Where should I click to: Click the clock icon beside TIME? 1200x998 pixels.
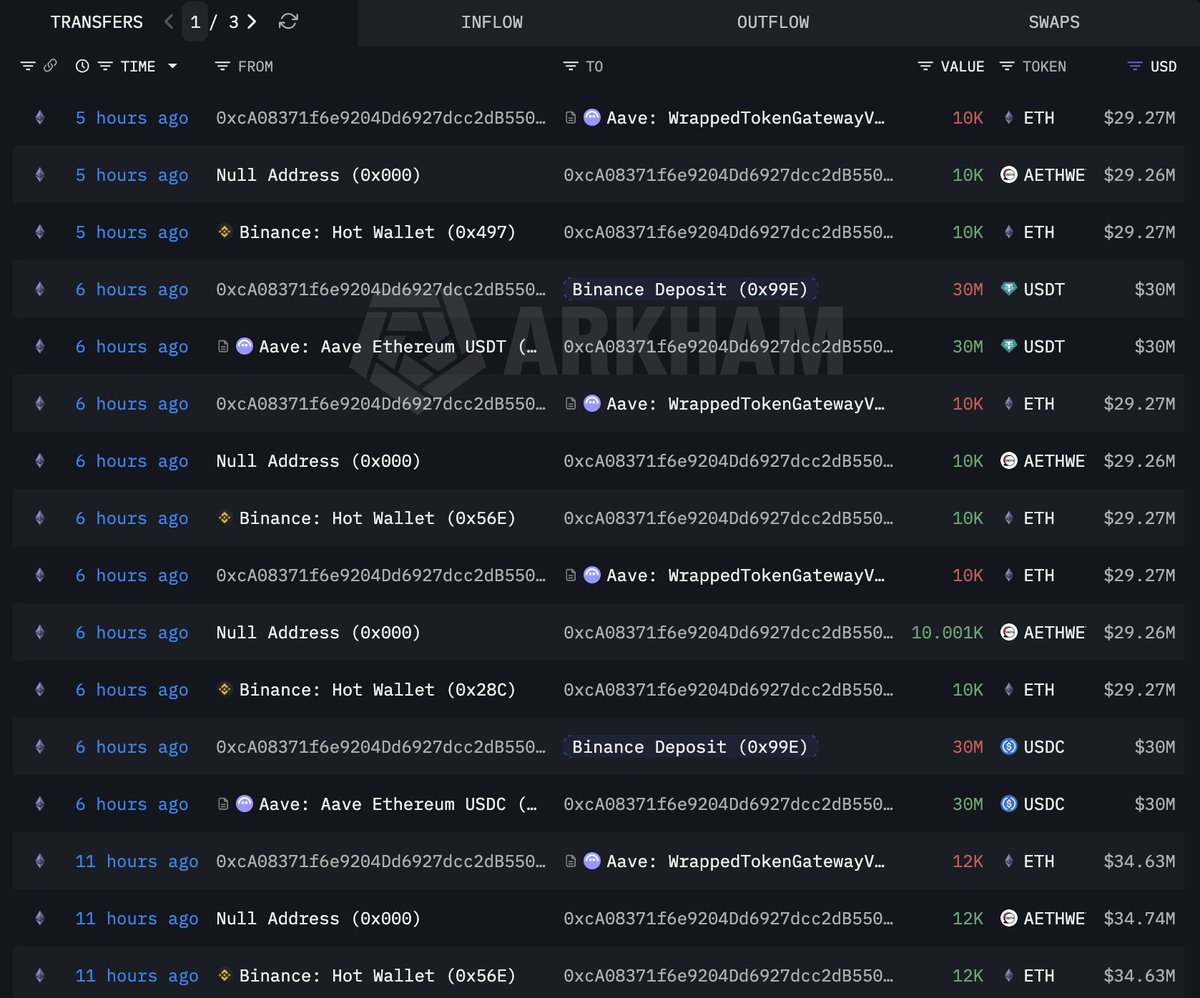point(82,66)
